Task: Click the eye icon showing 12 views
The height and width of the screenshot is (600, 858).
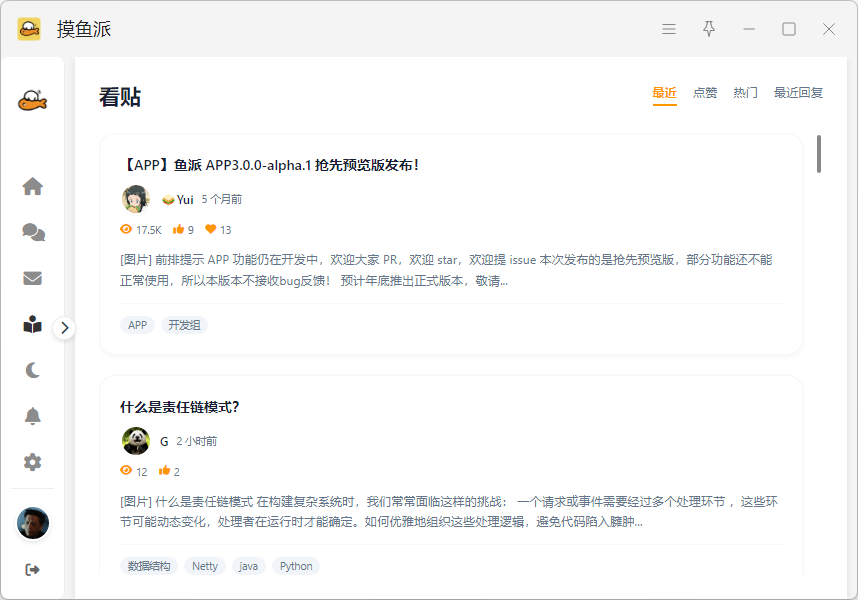Action: tap(126, 470)
